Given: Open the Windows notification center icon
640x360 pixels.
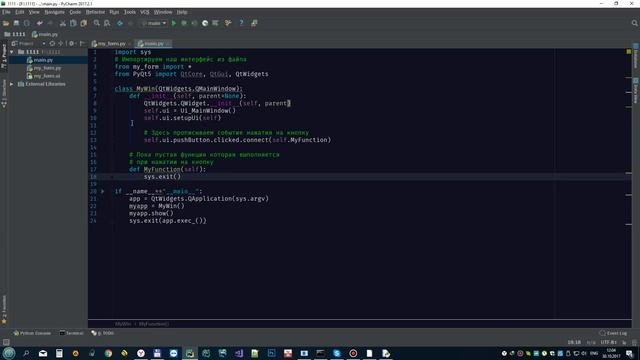Looking at the screenshot, I should [x=629, y=353].
